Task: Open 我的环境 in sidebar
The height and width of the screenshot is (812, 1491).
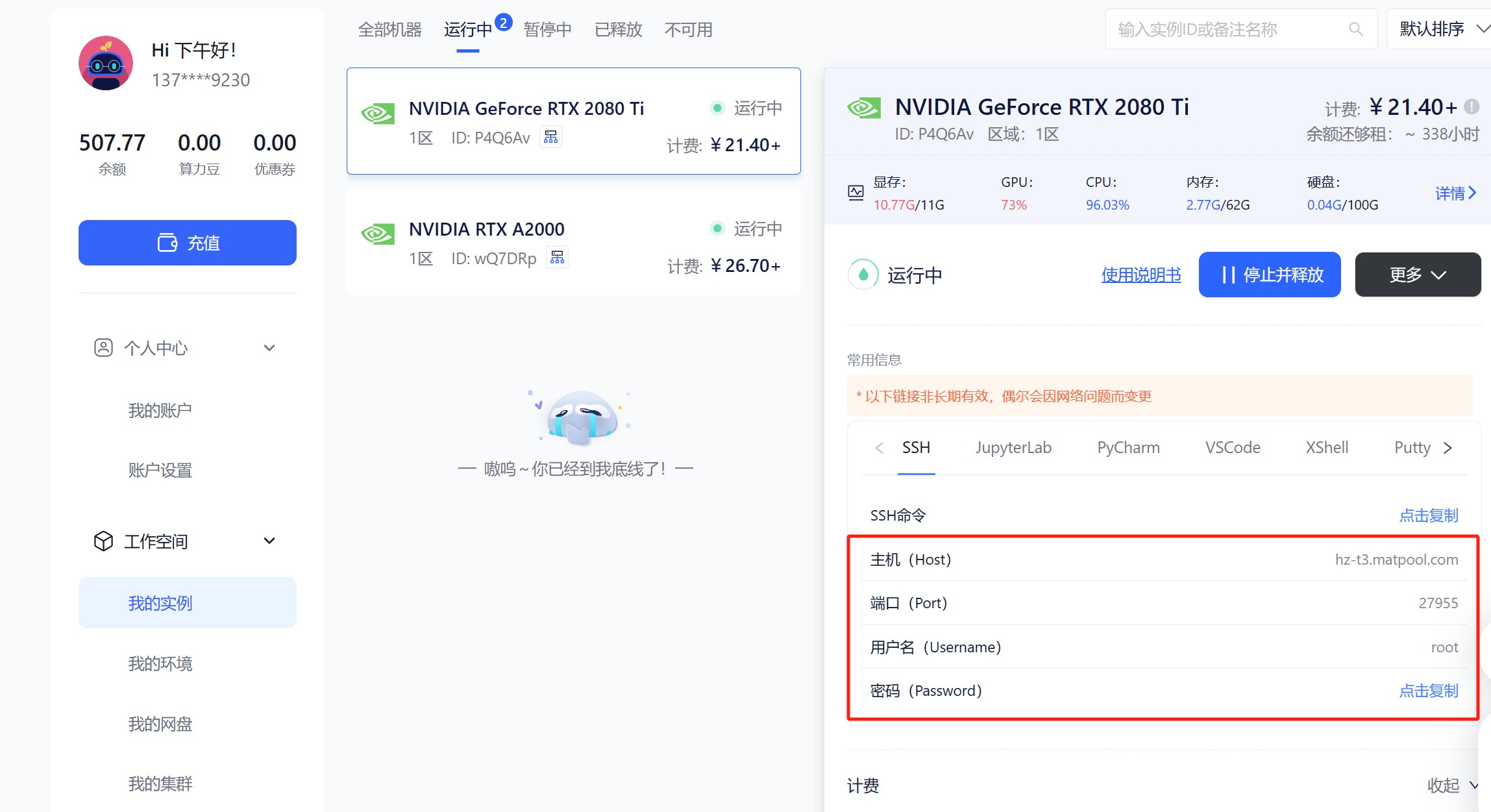Action: point(160,663)
